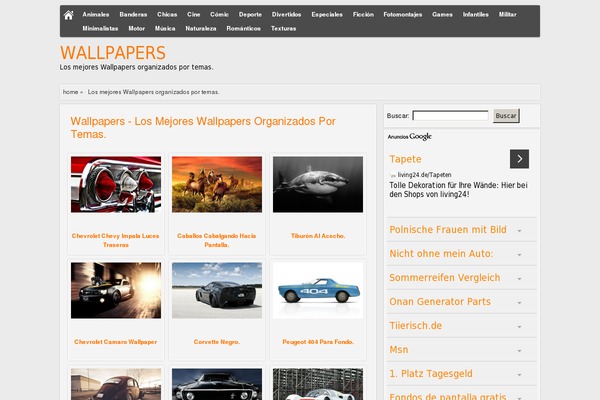Open the black Mustang front wallpaper thumbnail
The height and width of the screenshot is (400, 600).
(217, 384)
